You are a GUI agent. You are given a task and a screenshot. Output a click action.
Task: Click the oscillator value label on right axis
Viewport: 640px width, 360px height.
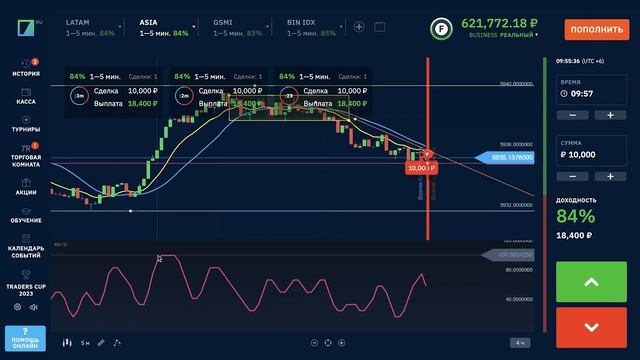(508, 255)
